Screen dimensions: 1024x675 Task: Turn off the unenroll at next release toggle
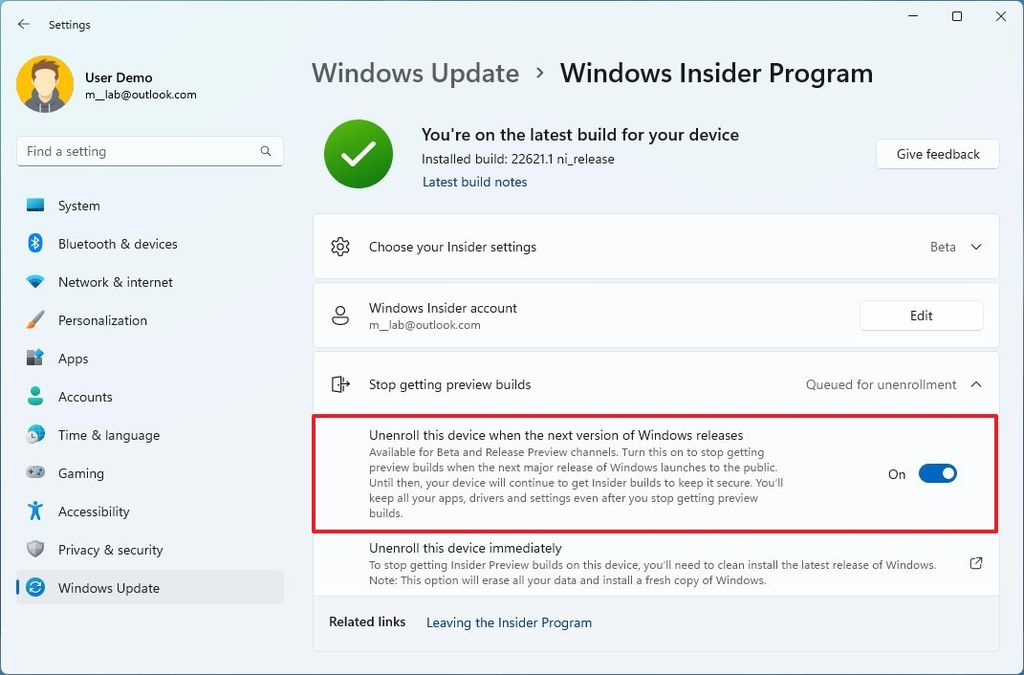[936, 473]
